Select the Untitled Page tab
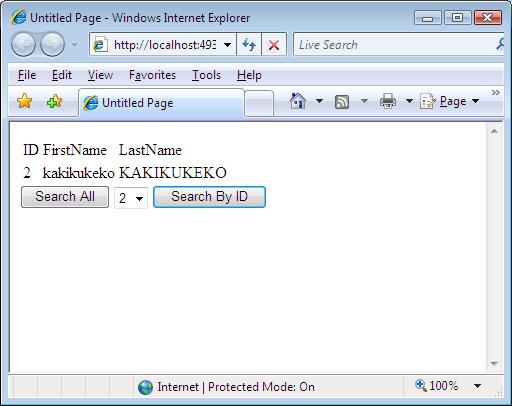The height and width of the screenshot is (406, 512). pyautogui.click(x=162, y=103)
